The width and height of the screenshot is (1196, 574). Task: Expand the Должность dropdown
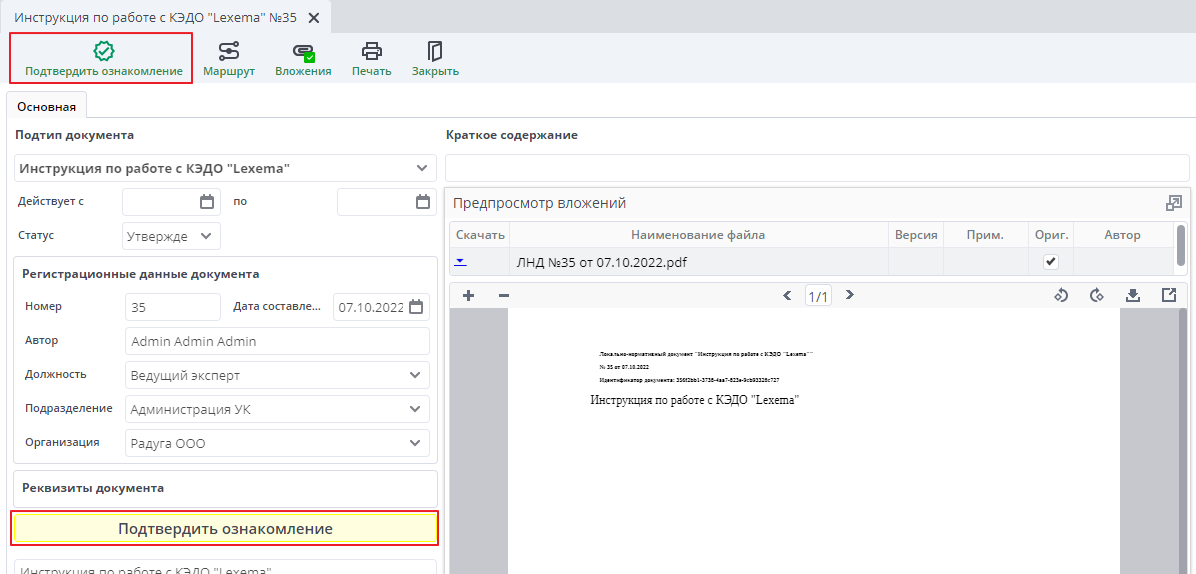[415, 376]
